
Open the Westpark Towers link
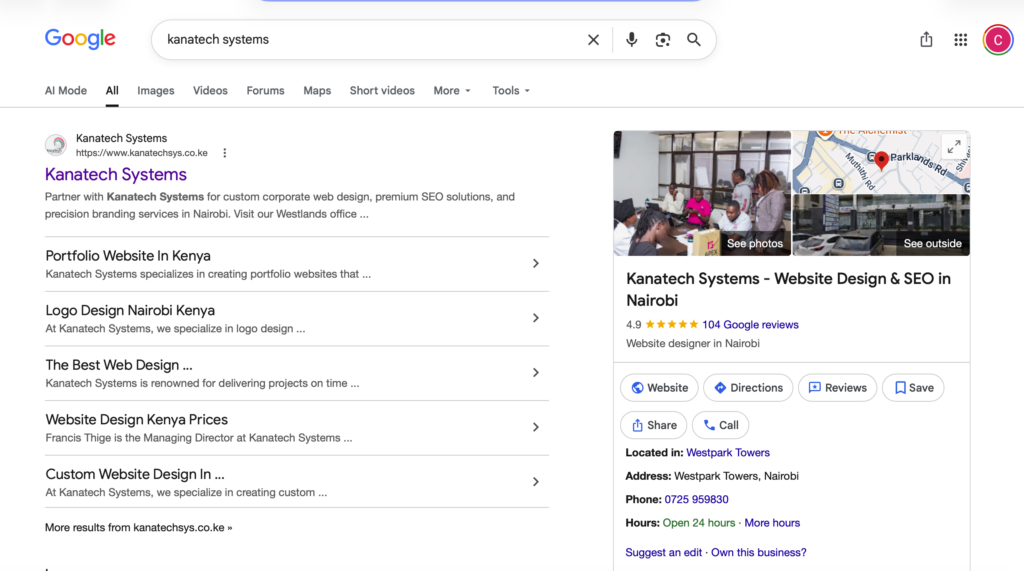point(728,453)
